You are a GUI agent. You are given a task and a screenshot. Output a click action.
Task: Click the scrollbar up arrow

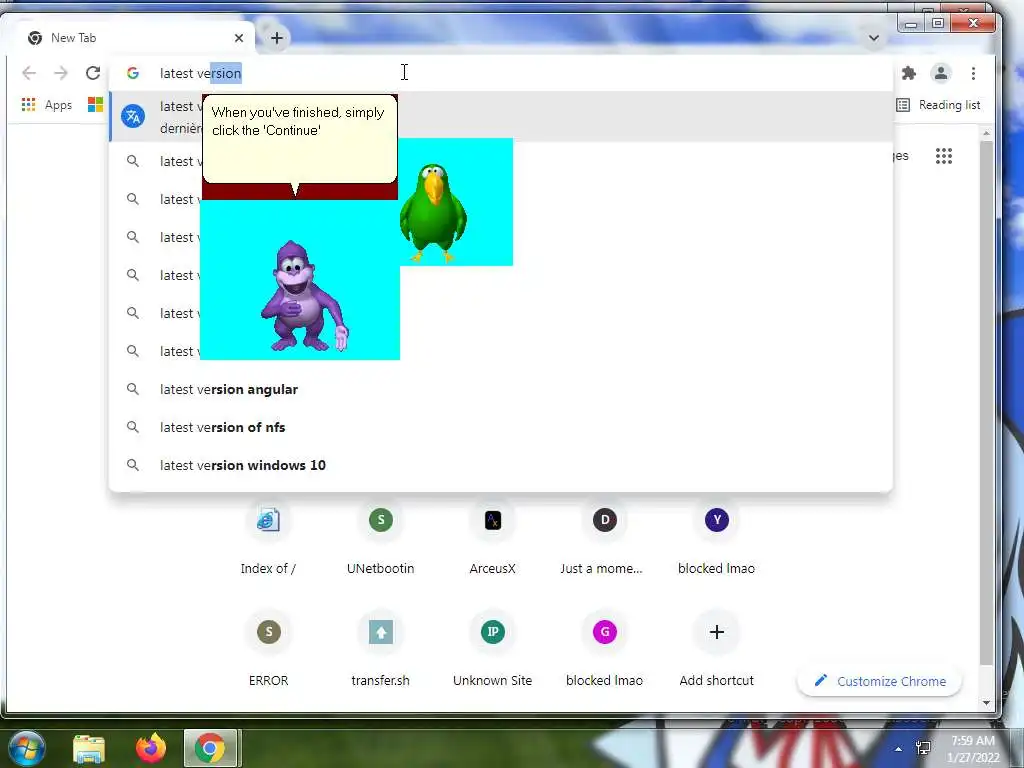tap(986, 133)
